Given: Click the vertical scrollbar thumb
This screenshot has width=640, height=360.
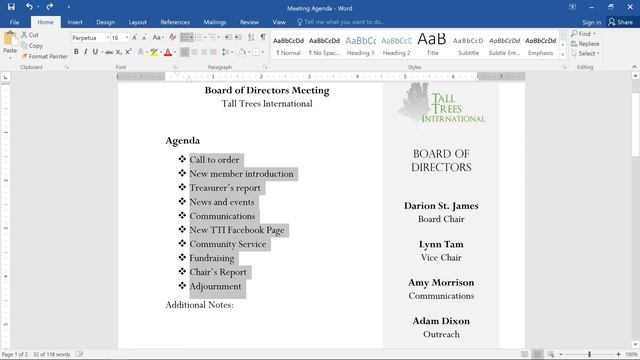Looking at the screenshot, I should (636, 124).
